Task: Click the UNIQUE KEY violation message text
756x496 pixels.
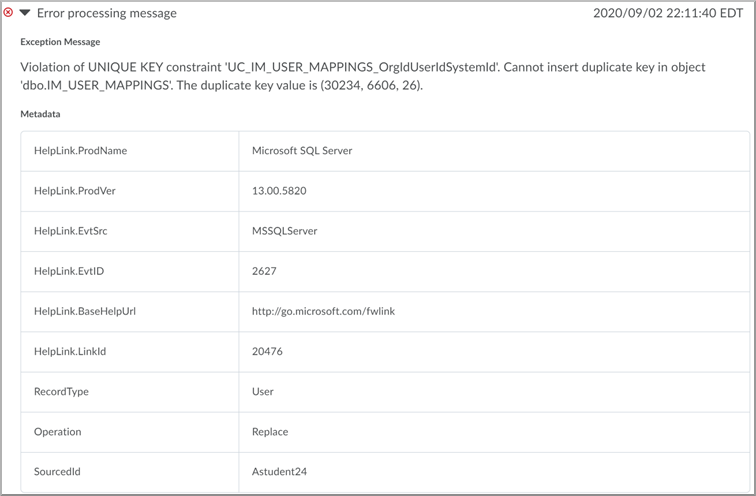Action: (x=363, y=76)
